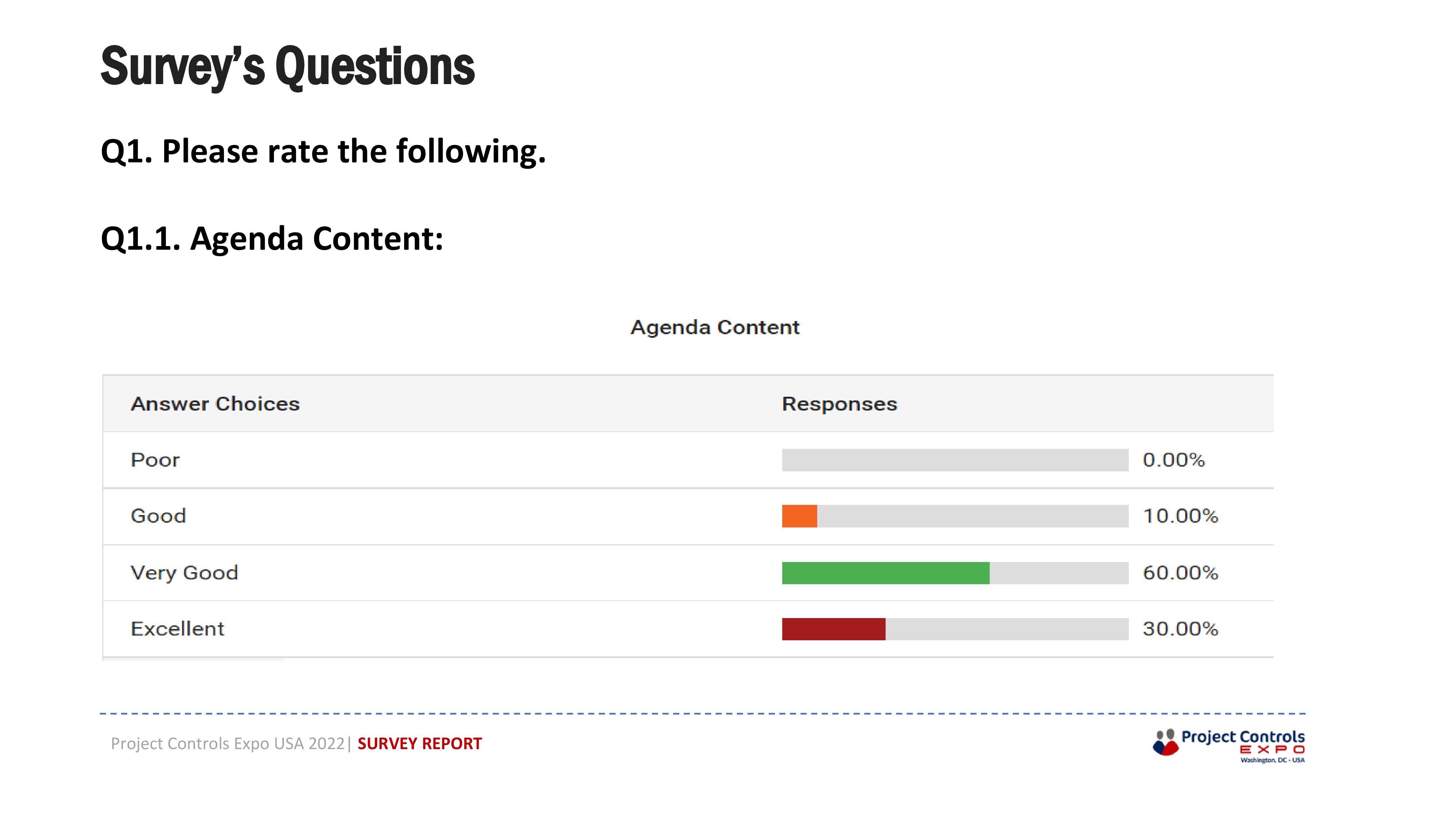Click the Excellent answer row label
This screenshot has width=1456, height=819.
click(x=178, y=629)
